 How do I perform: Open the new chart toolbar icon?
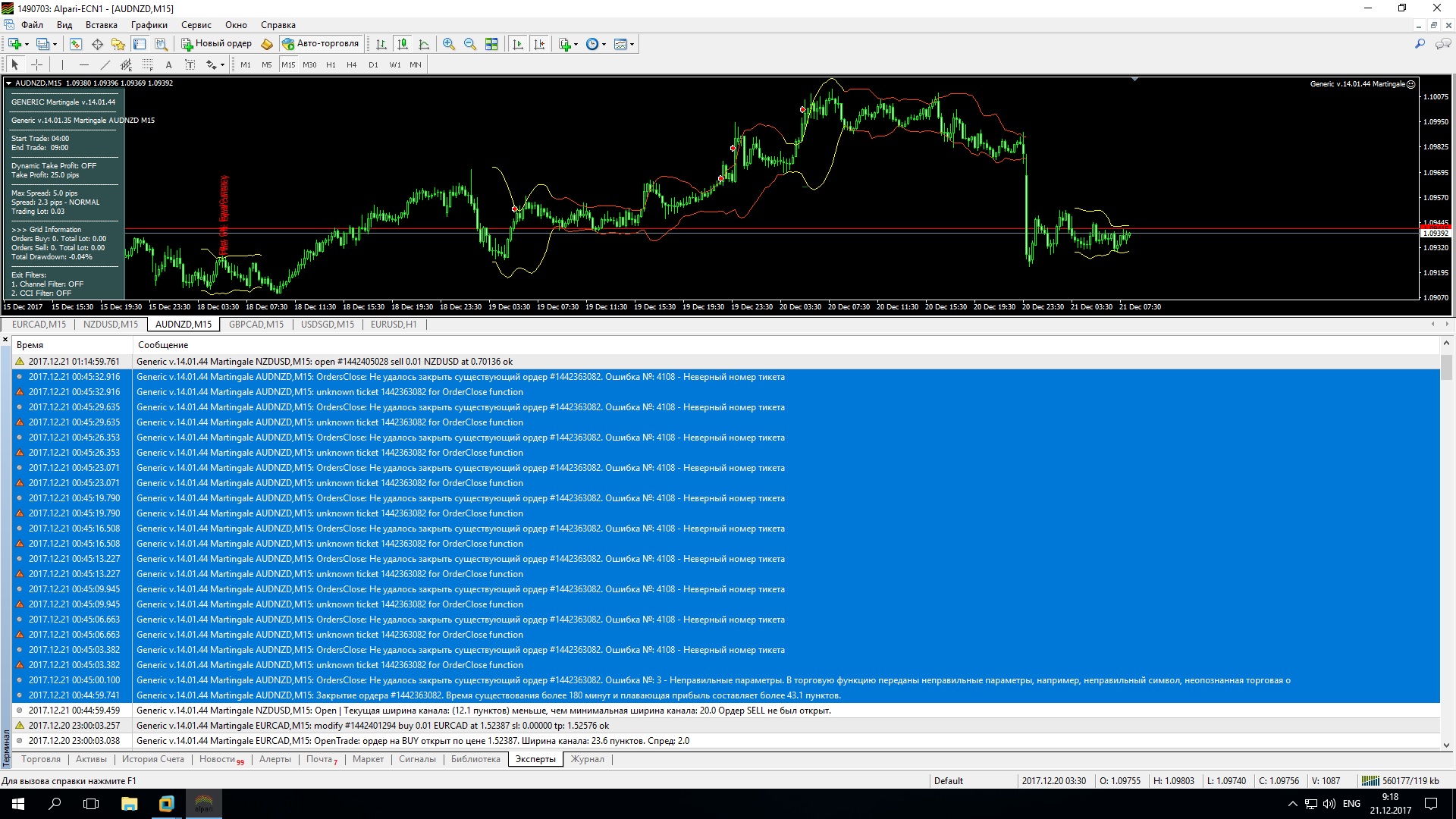coord(14,44)
